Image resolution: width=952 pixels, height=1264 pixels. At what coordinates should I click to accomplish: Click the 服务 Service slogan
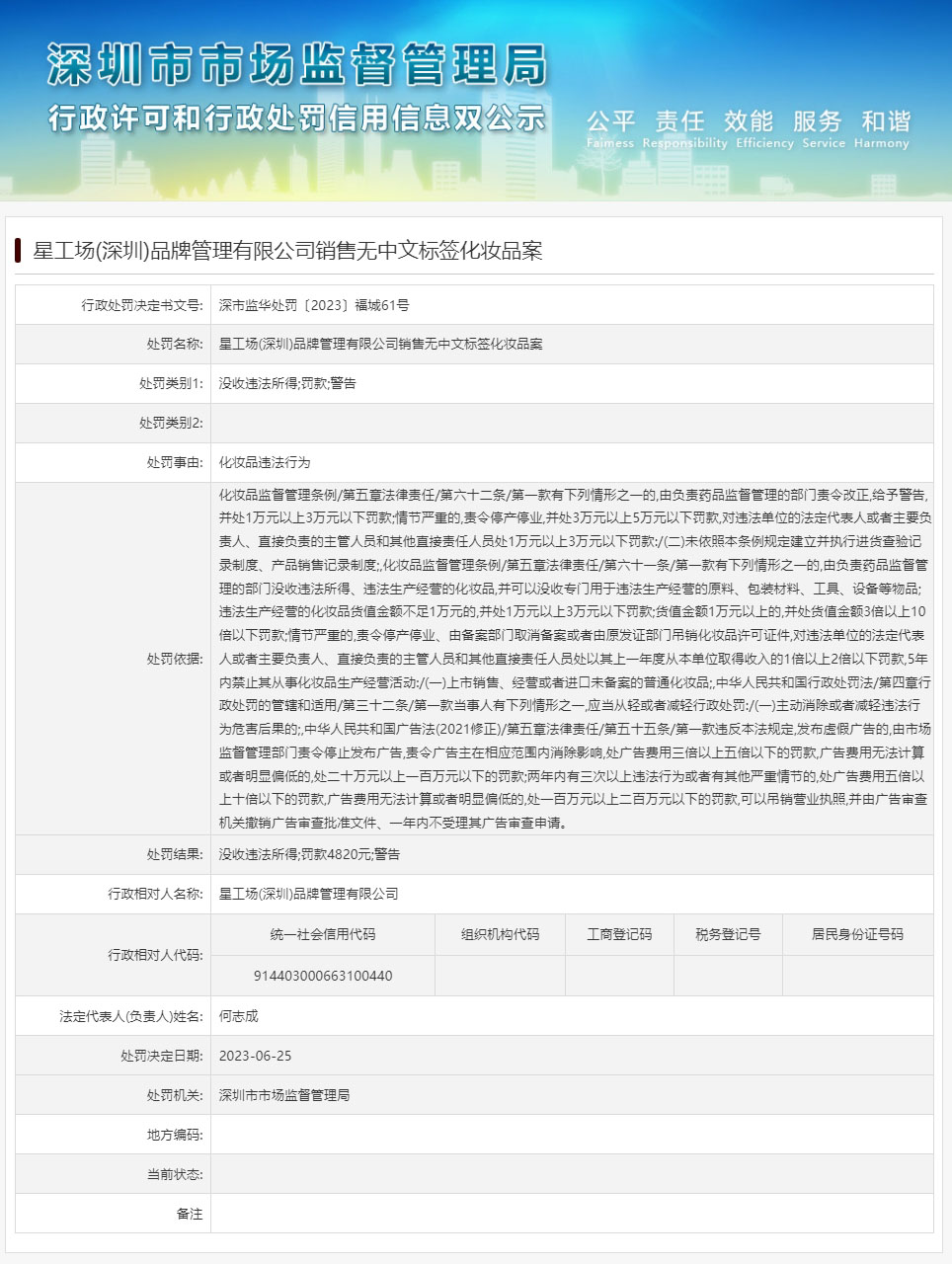click(x=824, y=128)
